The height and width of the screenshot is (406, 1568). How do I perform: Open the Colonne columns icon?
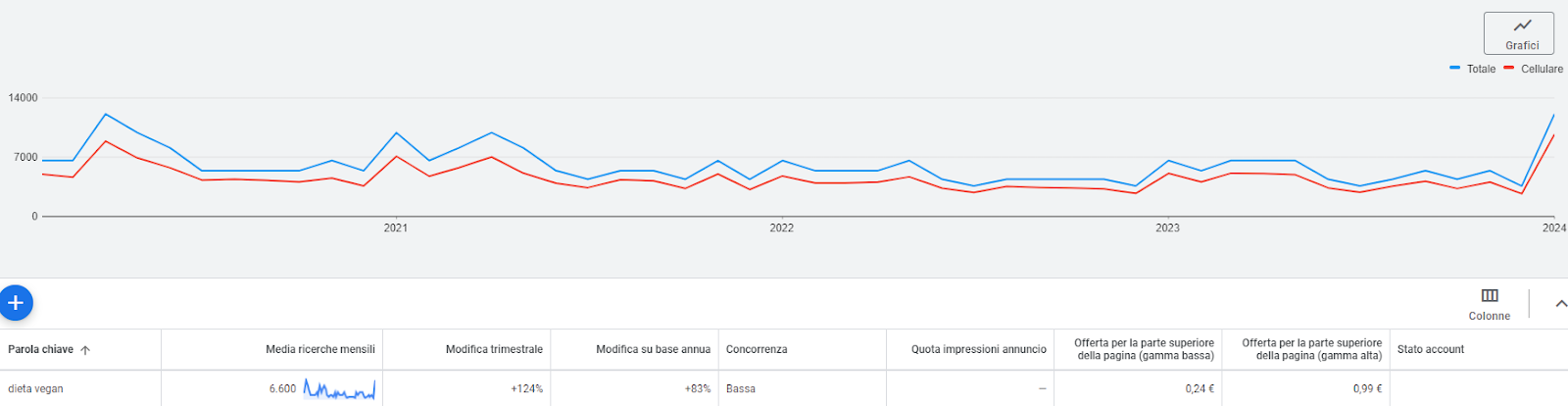(x=1489, y=304)
